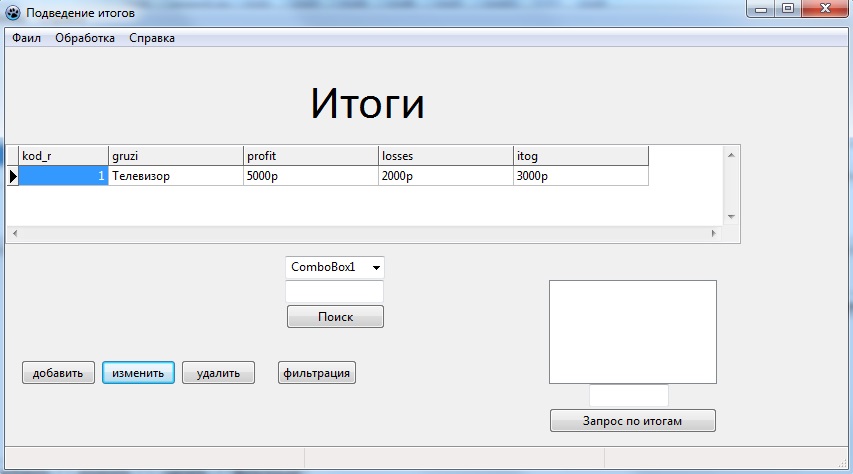Screen dimensions: 853x474
Task: Click the фильтрация button
Action: [x=317, y=373]
